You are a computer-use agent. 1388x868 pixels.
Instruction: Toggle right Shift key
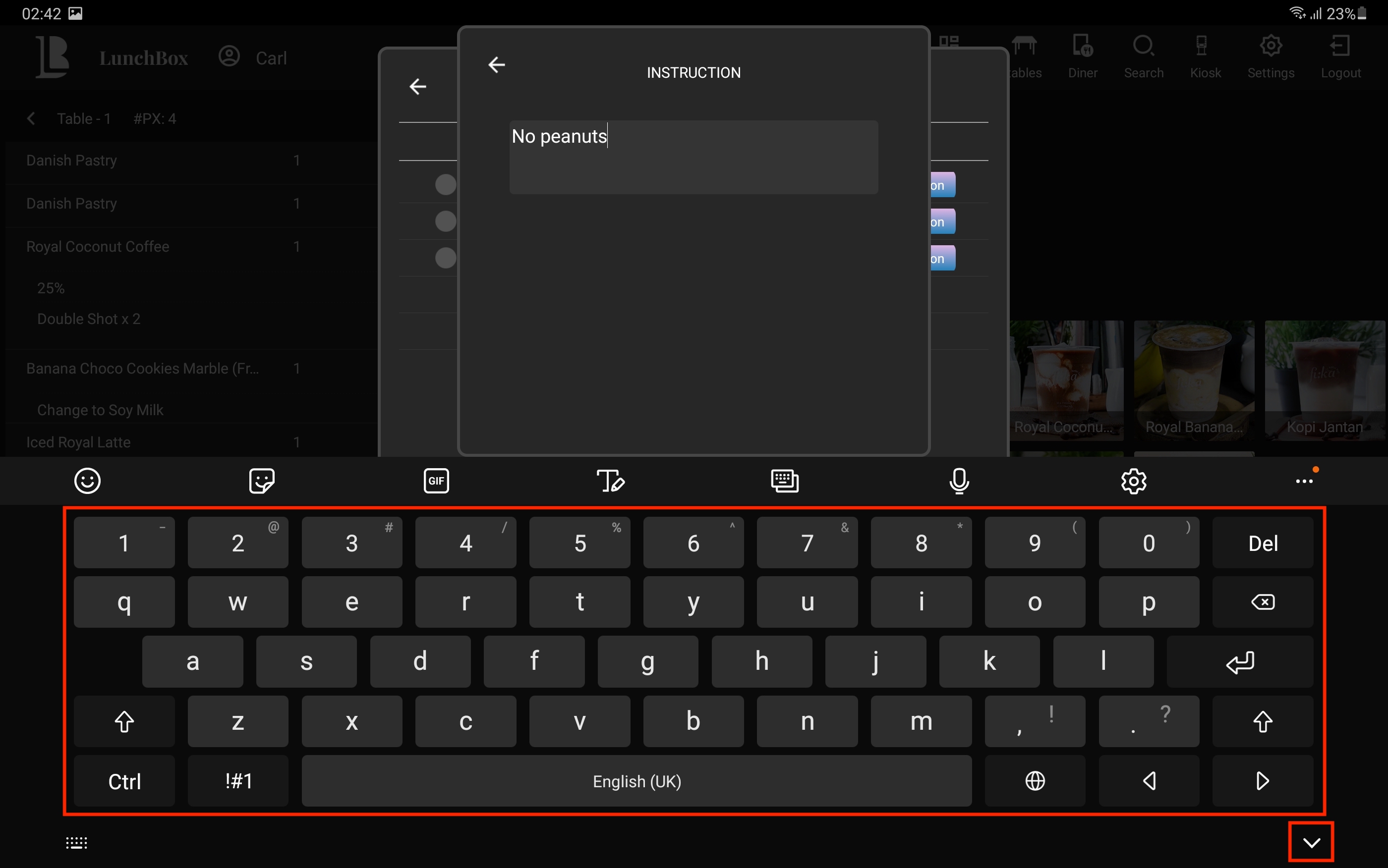(1262, 722)
